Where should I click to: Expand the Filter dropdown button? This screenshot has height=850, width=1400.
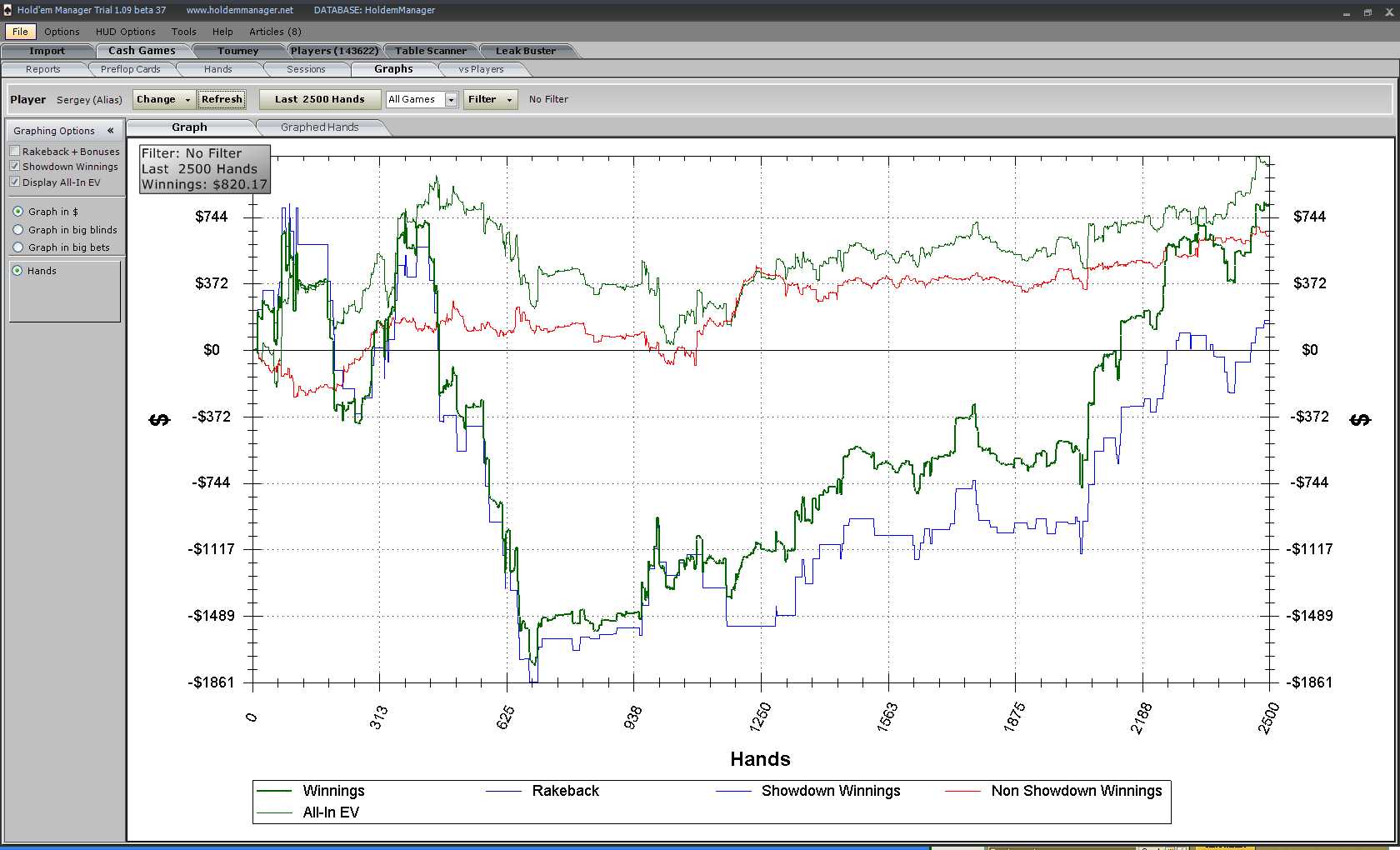490,99
